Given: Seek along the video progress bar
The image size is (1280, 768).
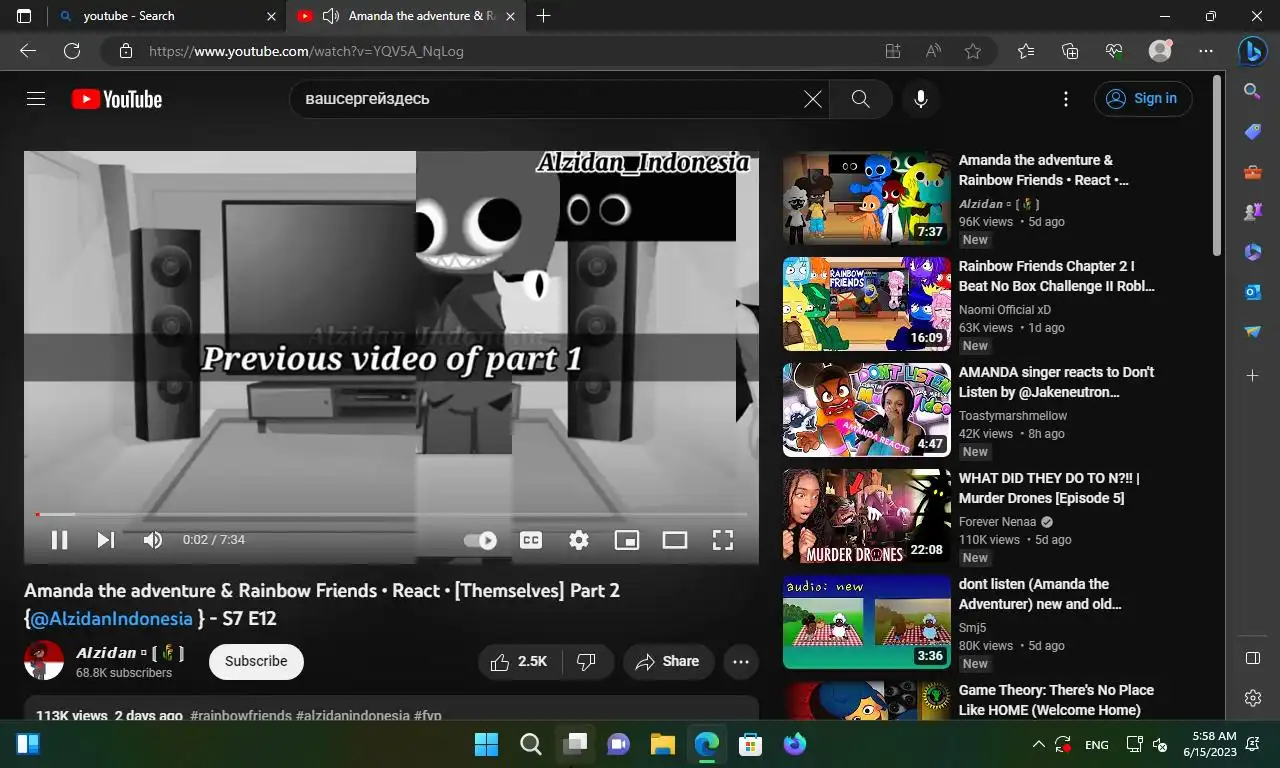Looking at the screenshot, I should click(x=391, y=514).
